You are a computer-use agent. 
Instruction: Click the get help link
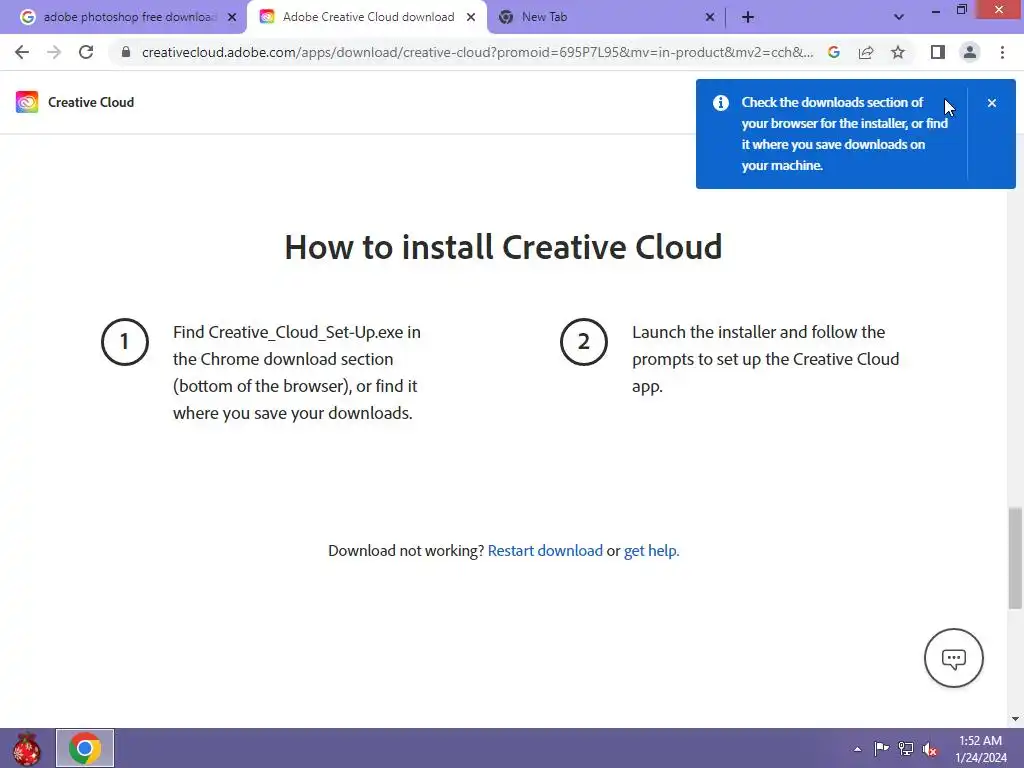coord(652,551)
